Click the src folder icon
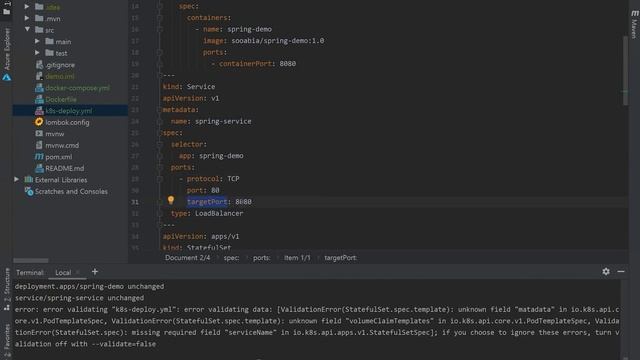Image resolution: width=640 pixels, height=360 pixels. tap(39, 30)
